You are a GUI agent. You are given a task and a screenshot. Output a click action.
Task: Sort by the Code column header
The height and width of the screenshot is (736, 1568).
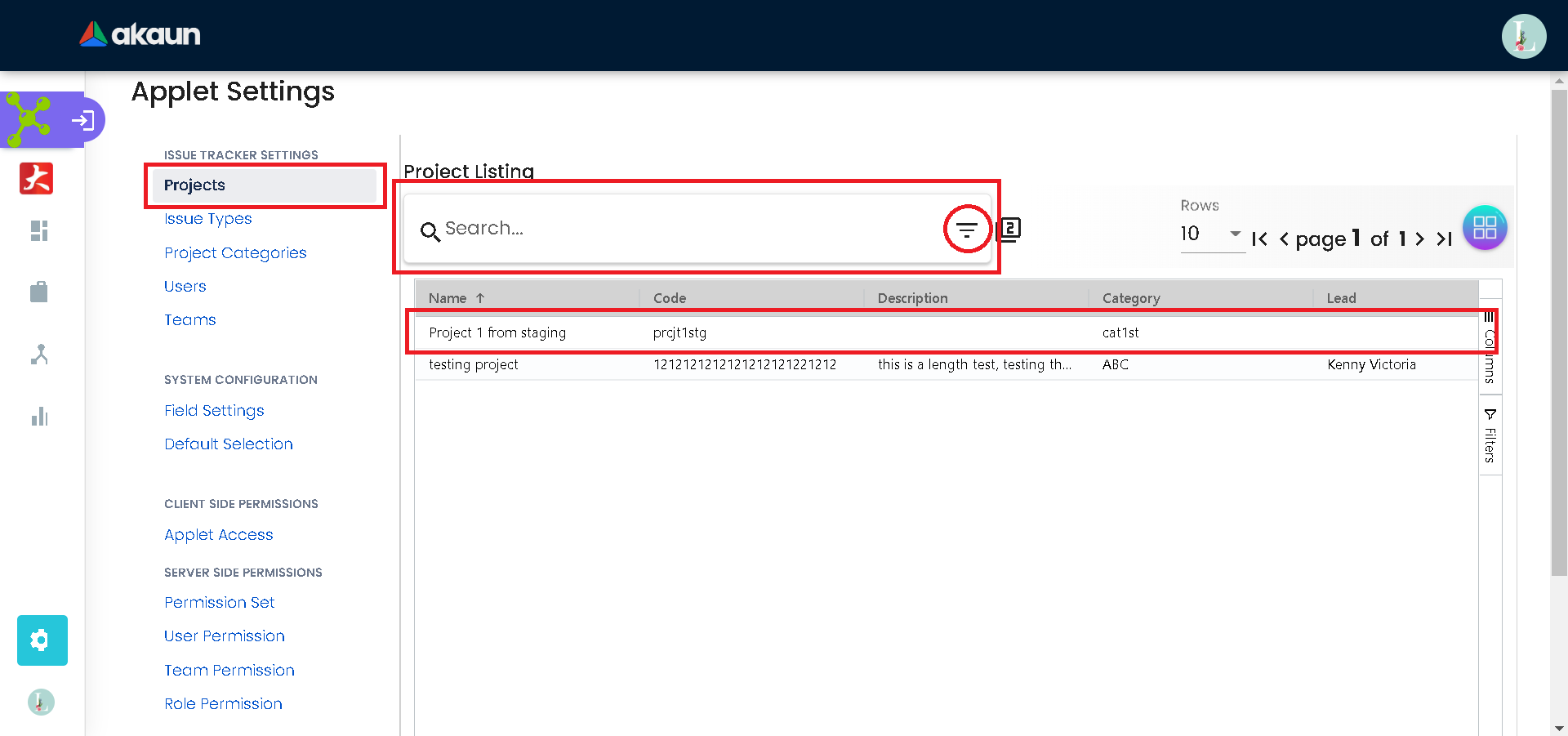click(751, 298)
